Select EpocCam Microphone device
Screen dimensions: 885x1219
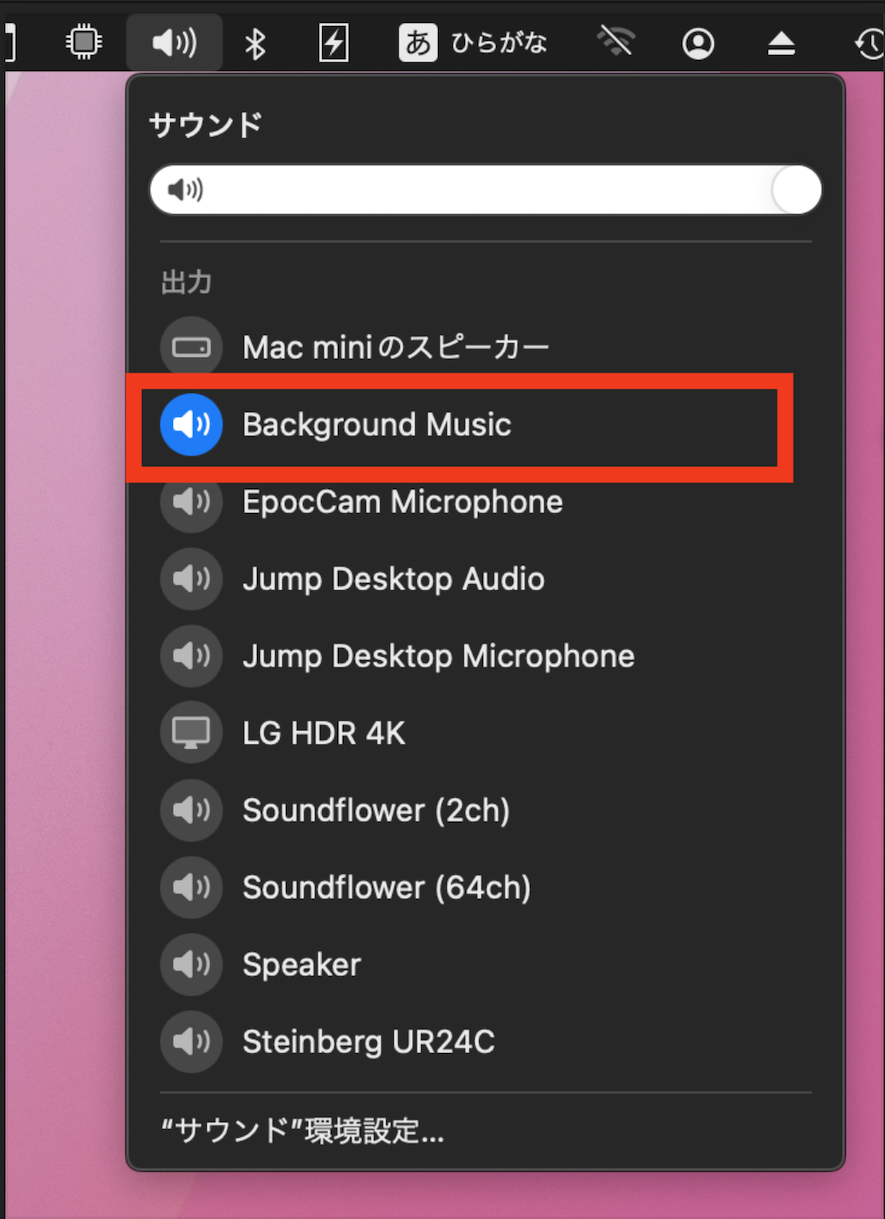click(402, 502)
